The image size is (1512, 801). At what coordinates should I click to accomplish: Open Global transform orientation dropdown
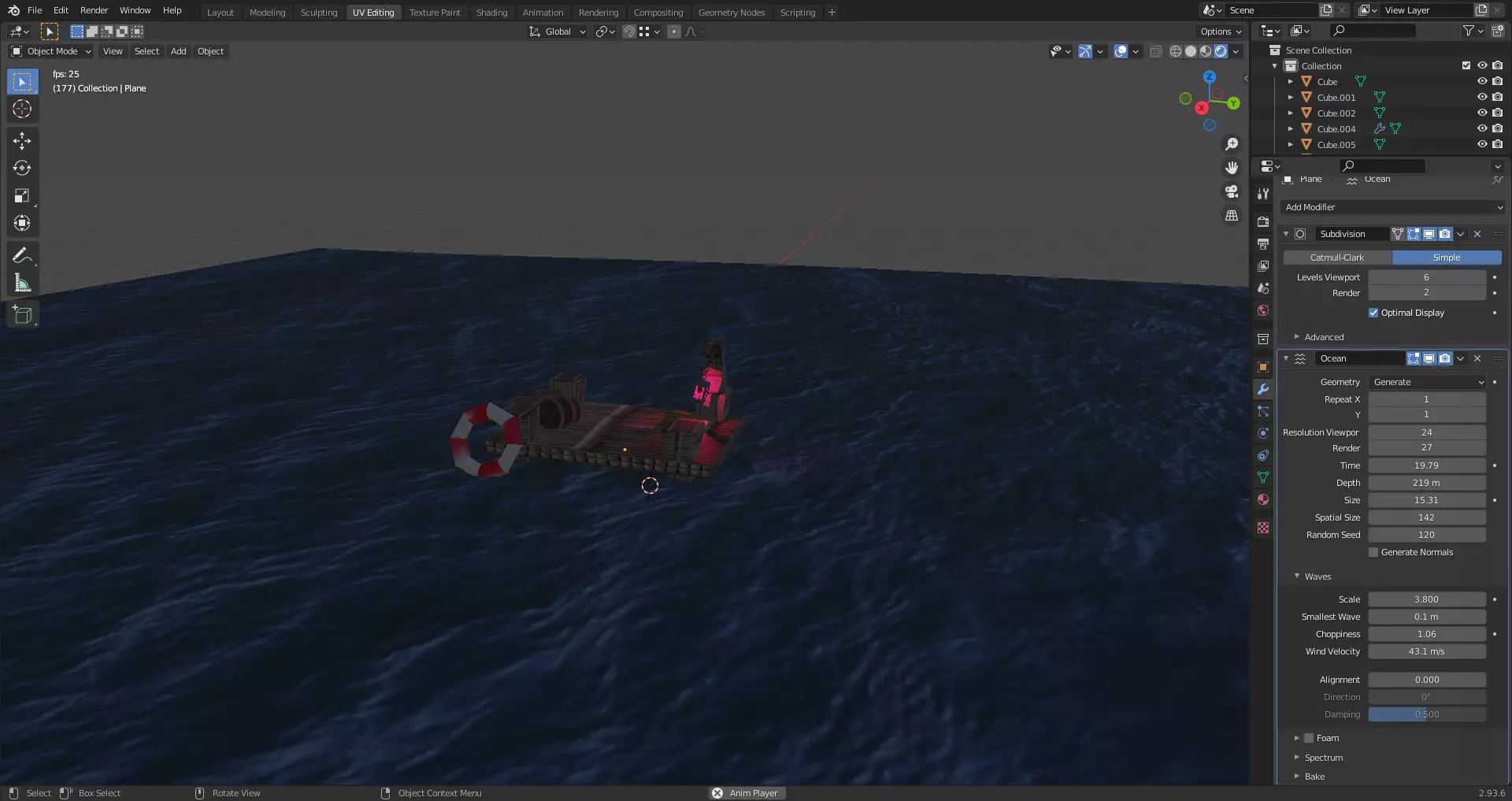click(x=558, y=32)
